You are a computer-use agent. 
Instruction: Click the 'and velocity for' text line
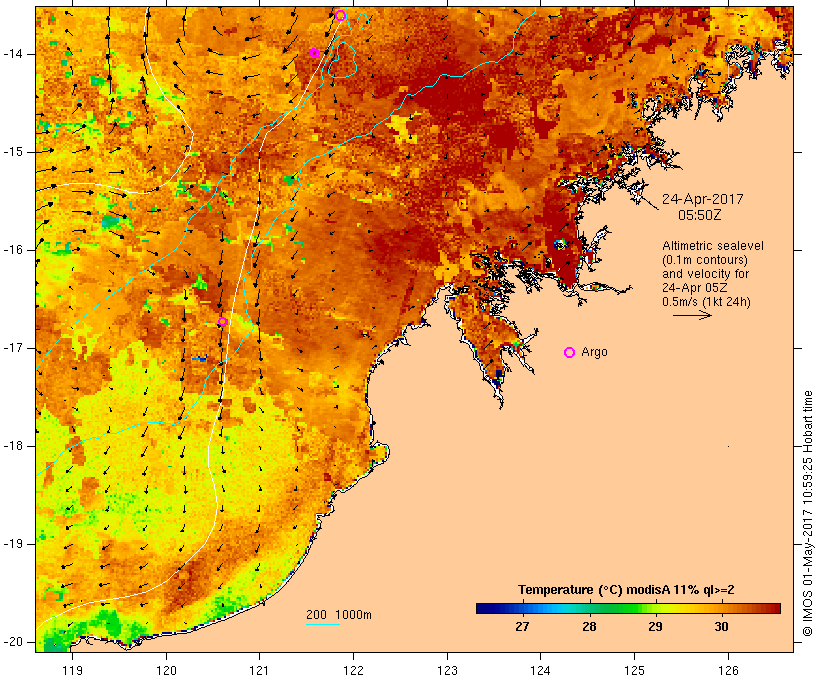click(x=705, y=274)
